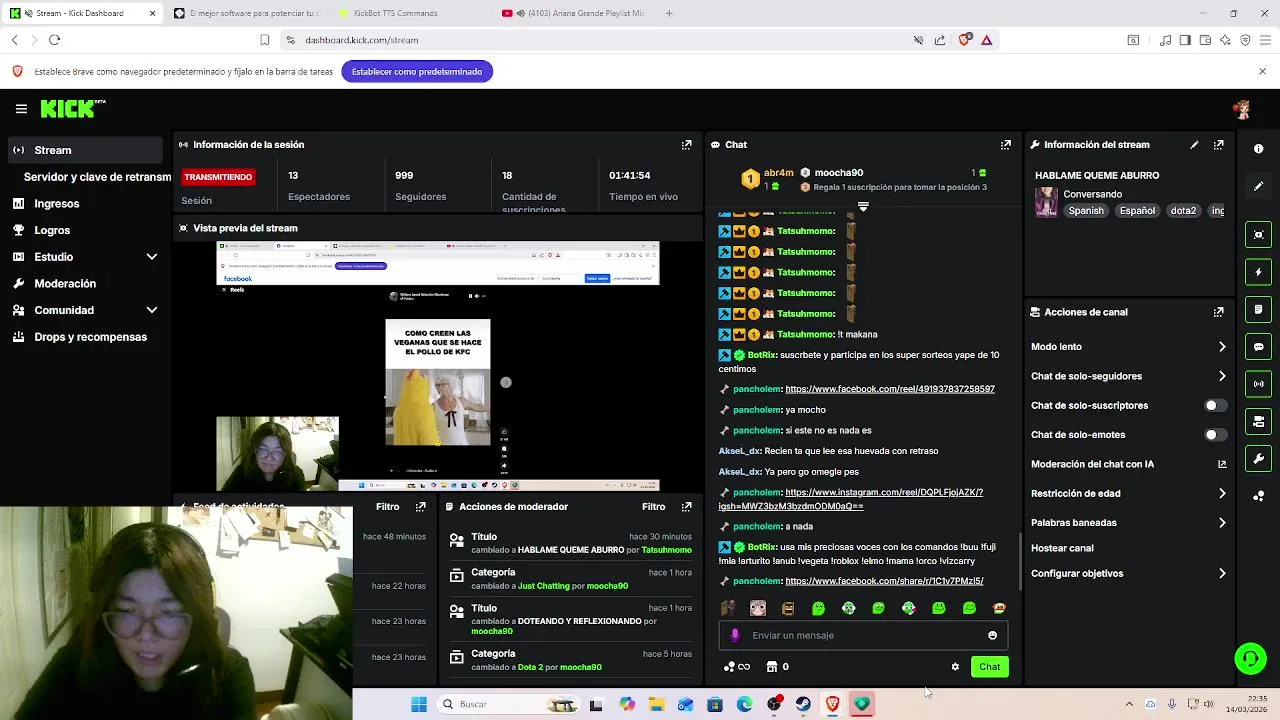Screen dimensions: 1280x720
Task: Toggle Chat de solo-suscriptores switch
Action: tap(1215, 406)
